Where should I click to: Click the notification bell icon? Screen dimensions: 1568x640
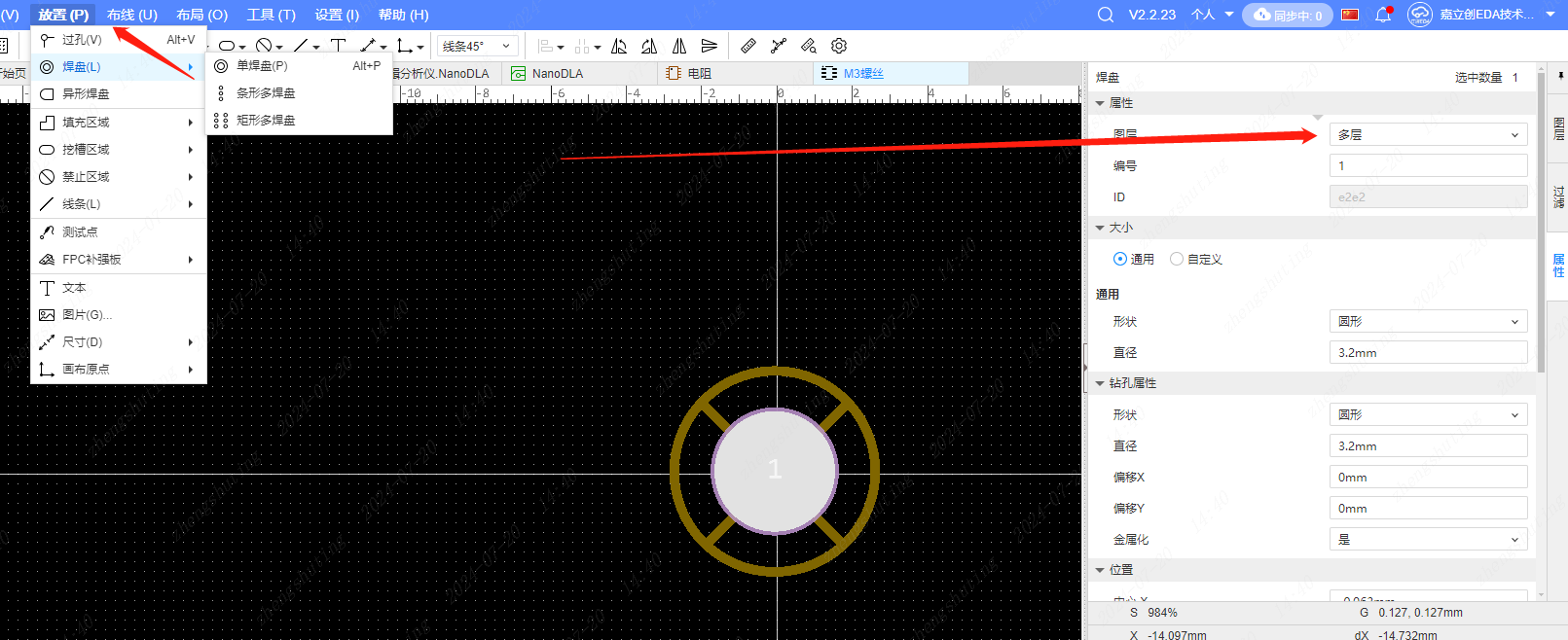pos(1383,15)
